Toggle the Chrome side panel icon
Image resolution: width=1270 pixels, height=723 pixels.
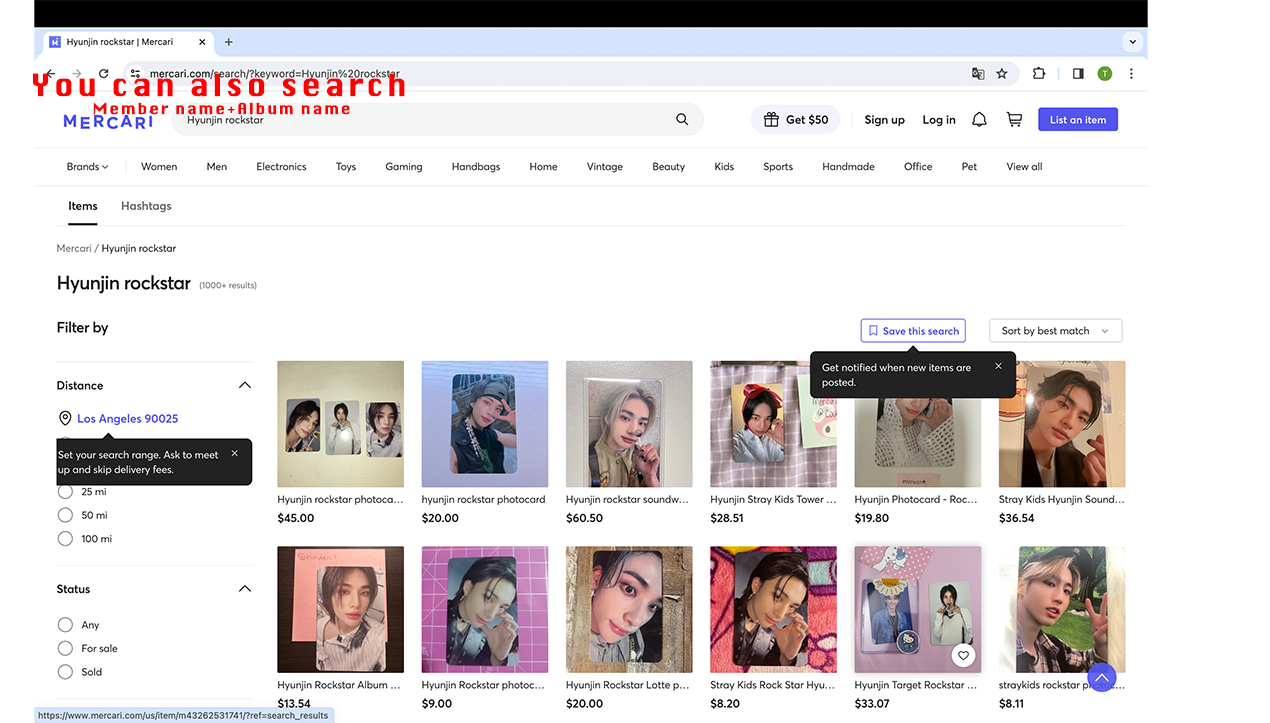(x=1078, y=74)
